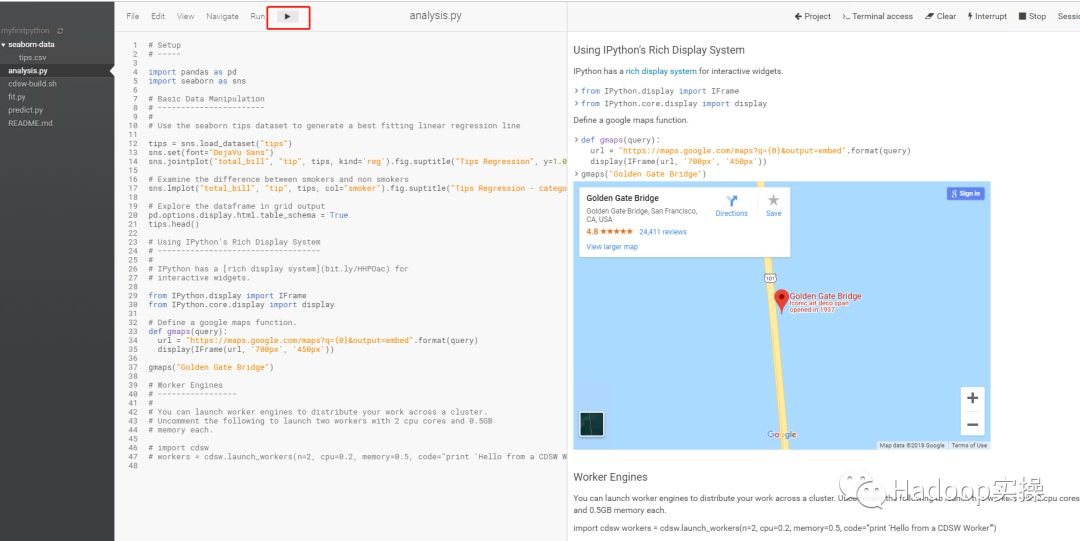Image resolution: width=1080 pixels, height=541 pixels.
Task: Go back to Project
Action: click(813, 17)
